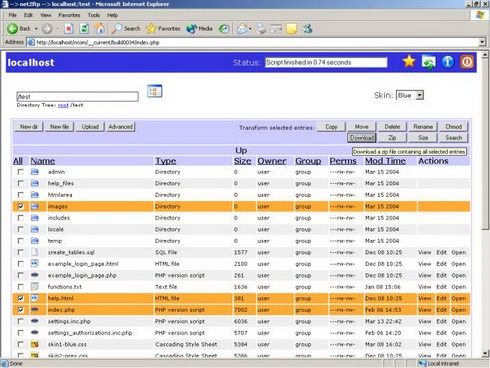
Task: Open the Tools menu
Action: 94,15
